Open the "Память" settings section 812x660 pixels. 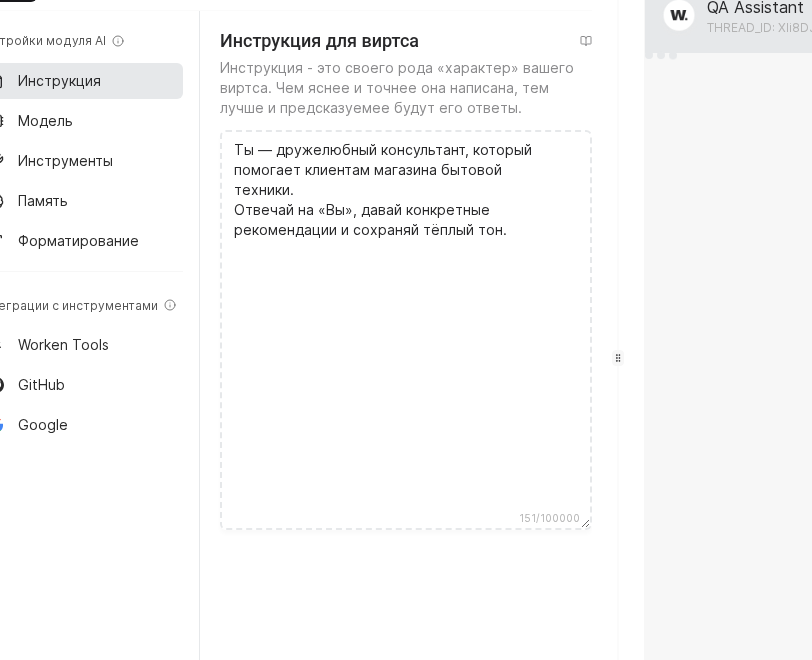[43, 201]
